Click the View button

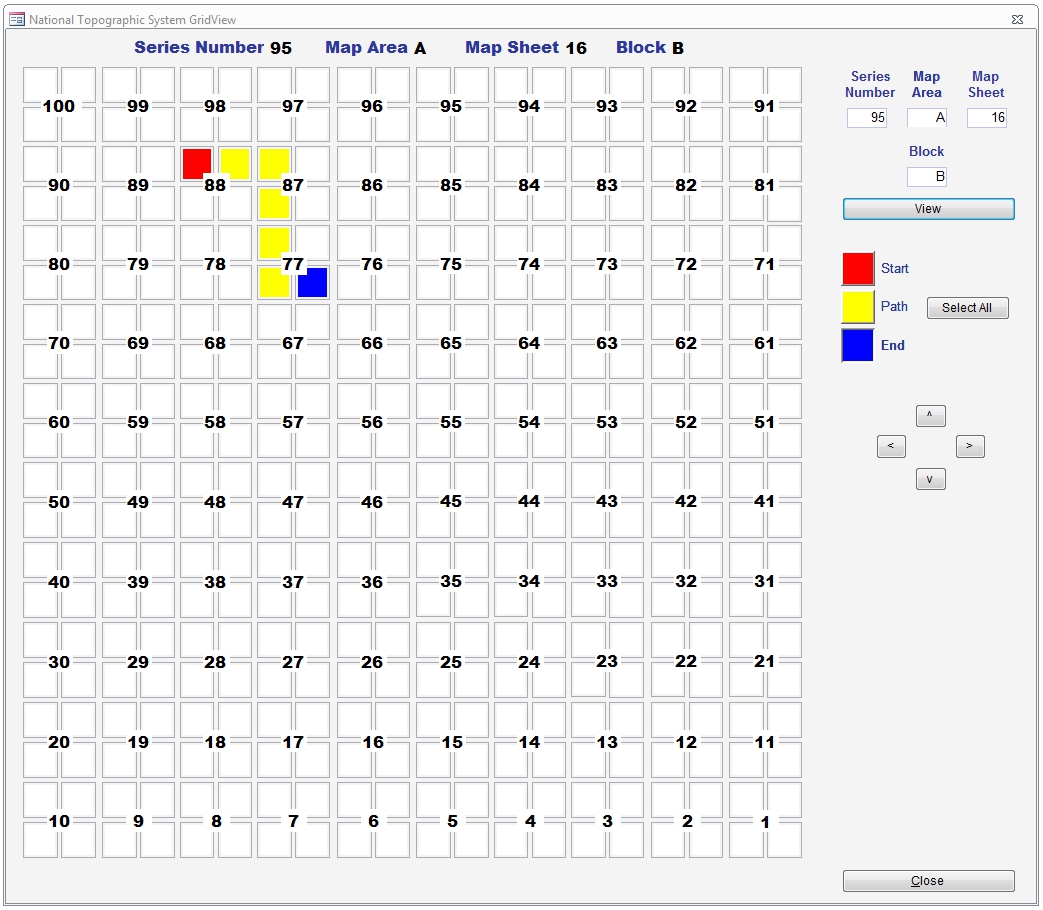click(x=928, y=209)
